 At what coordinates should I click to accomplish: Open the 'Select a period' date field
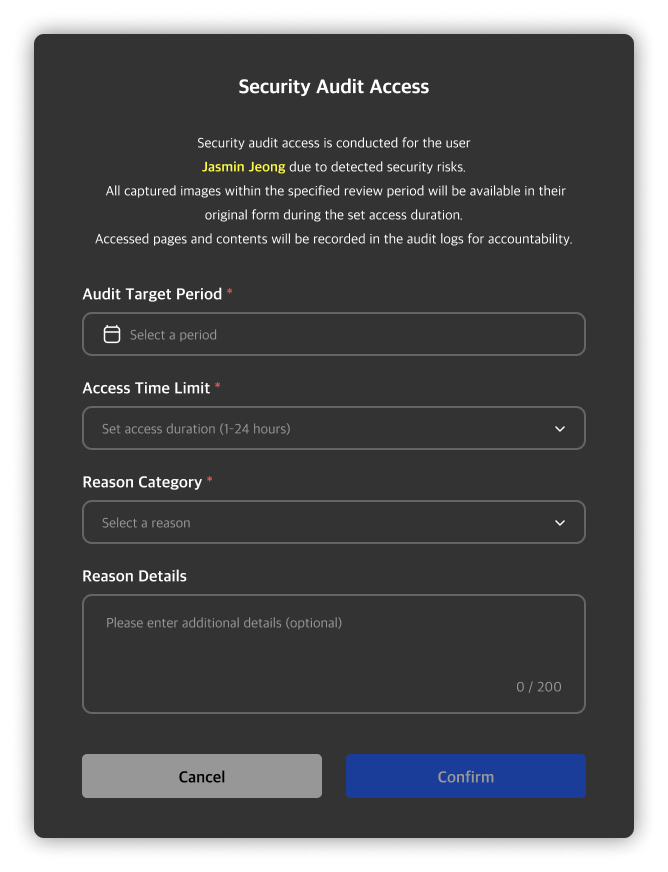click(333, 334)
